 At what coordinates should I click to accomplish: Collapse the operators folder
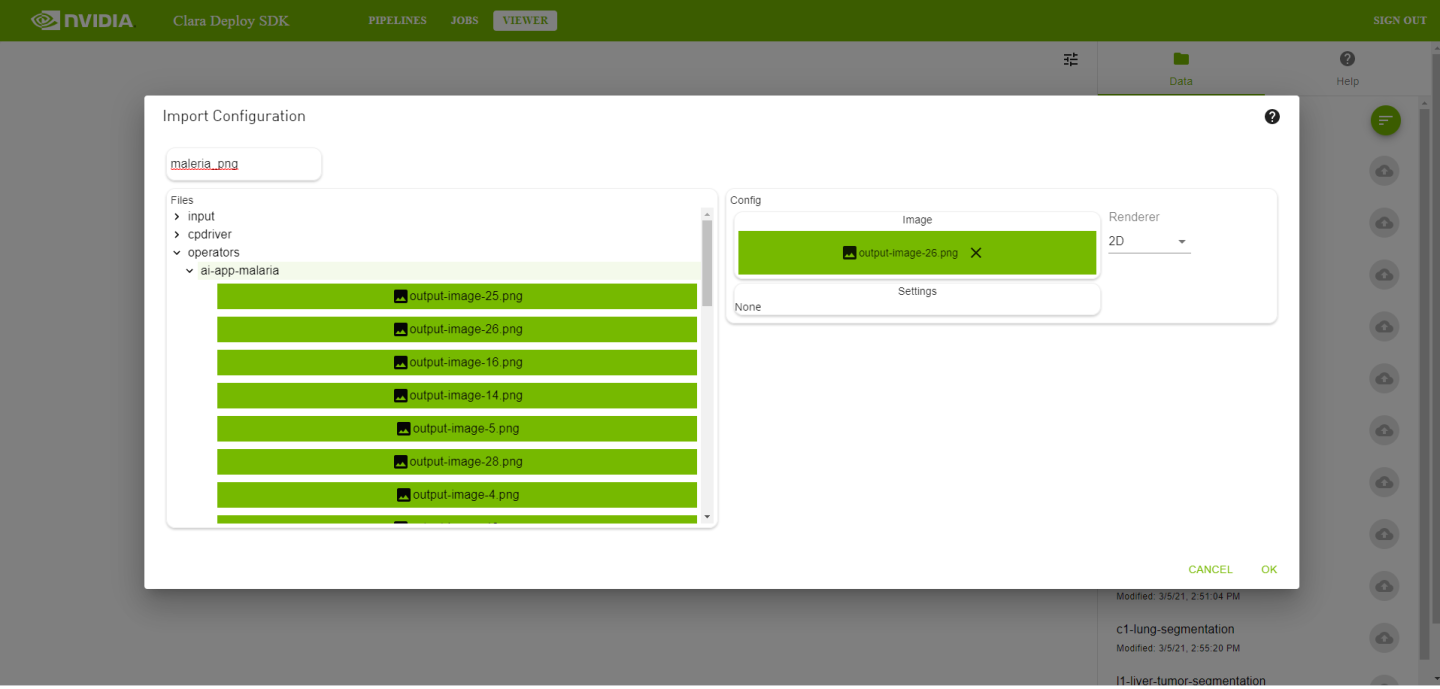click(177, 253)
